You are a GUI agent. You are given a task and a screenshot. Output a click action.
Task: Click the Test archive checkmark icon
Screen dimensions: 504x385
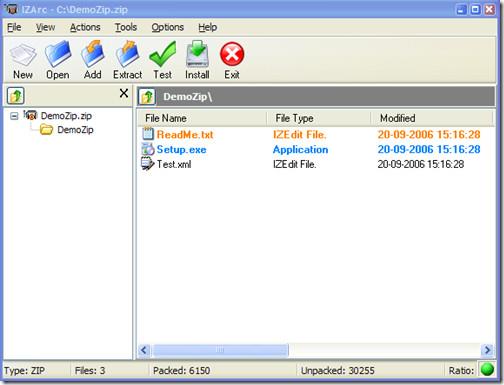click(163, 54)
